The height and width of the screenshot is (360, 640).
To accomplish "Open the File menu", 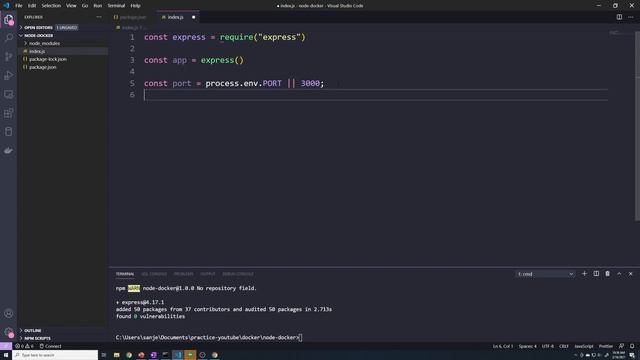I will pyautogui.click(x=19, y=6).
